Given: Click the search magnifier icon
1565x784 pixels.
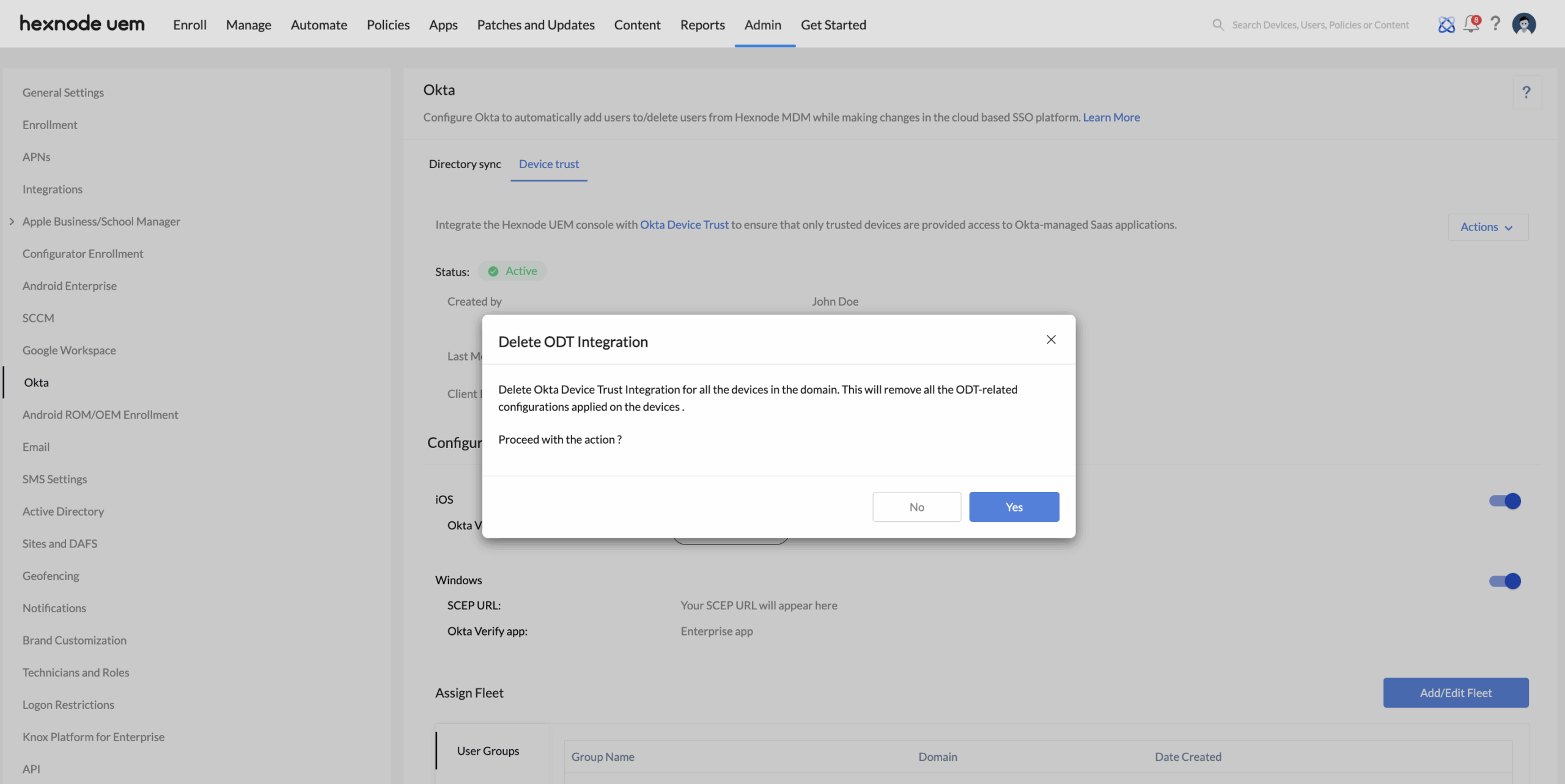Looking at the screenshot, I should (1218, 24).
